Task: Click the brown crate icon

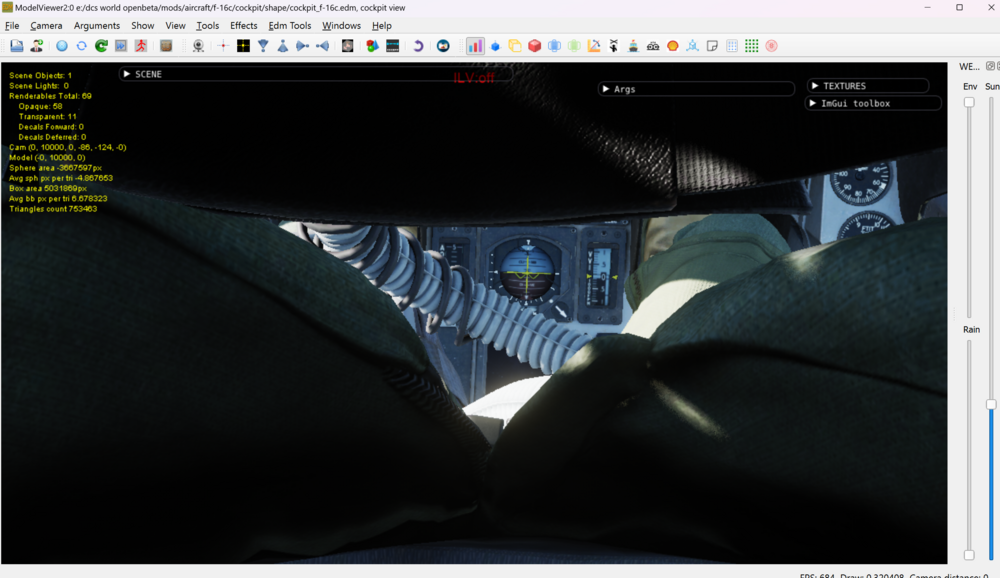Action: (x=166, y=46)
